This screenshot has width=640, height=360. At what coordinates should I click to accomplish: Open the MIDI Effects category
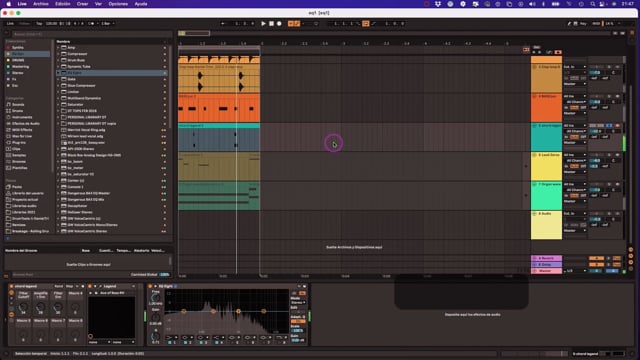[x=22, y=130]
